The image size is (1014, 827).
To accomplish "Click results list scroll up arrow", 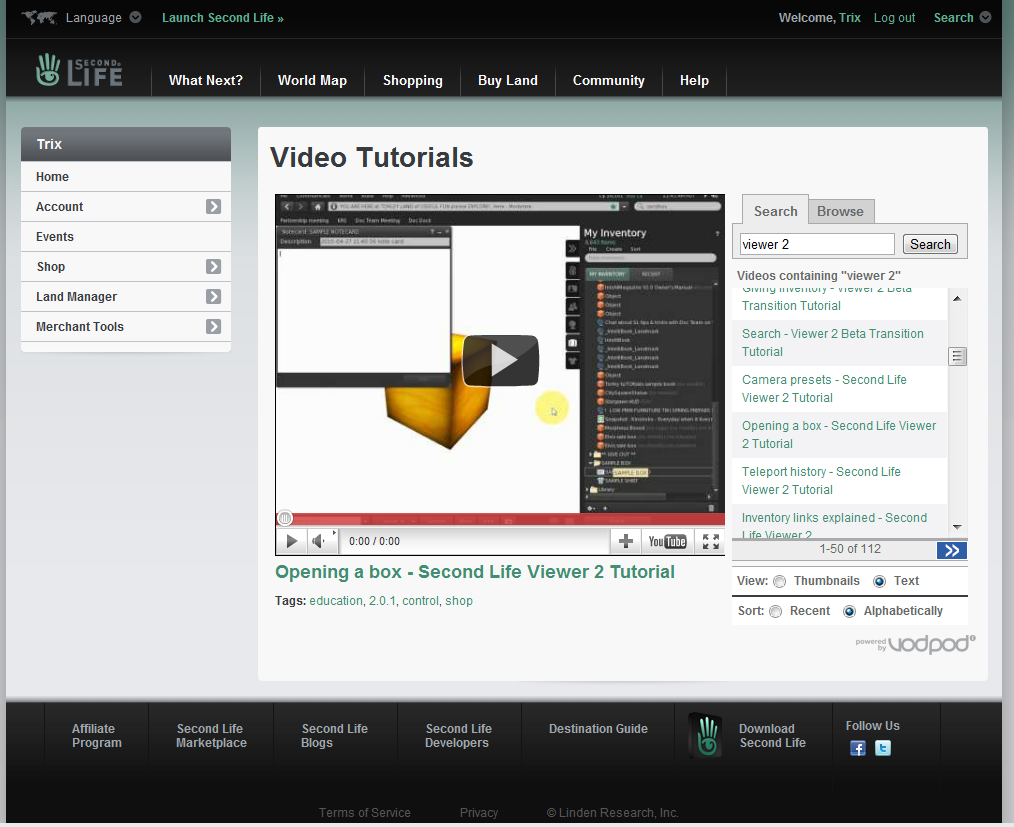I will click(957, 298).
